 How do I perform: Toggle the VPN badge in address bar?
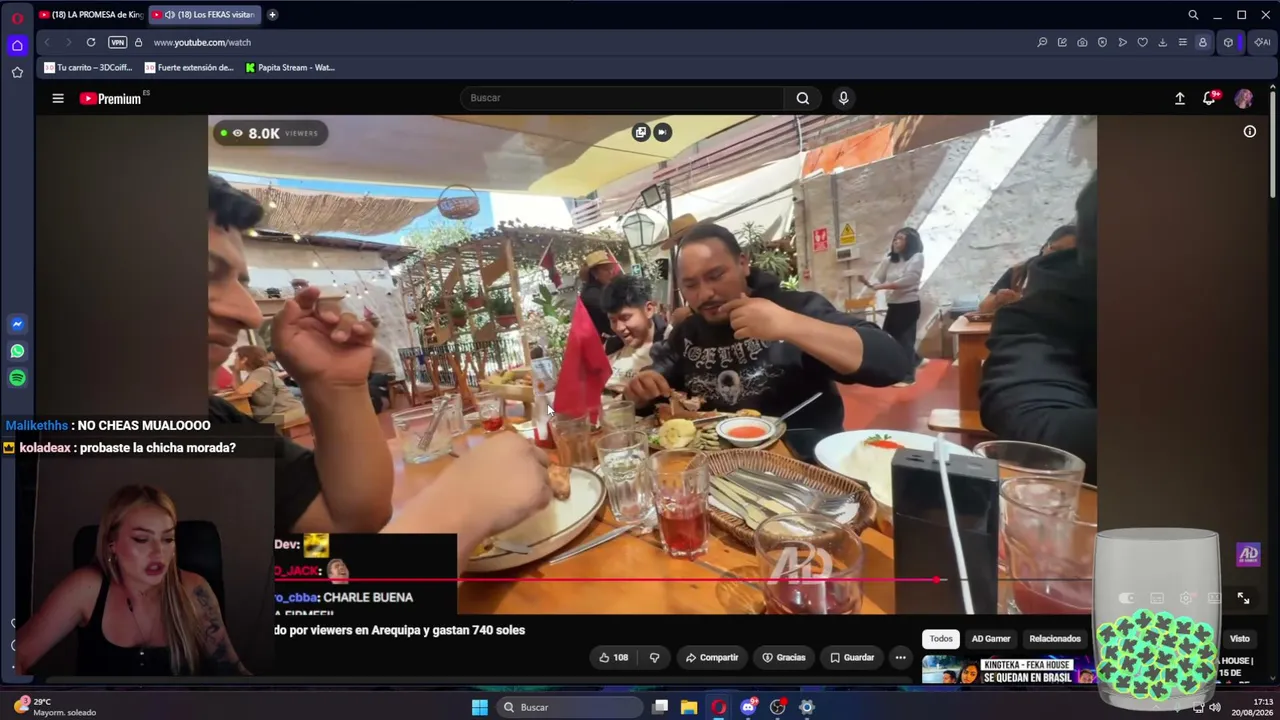coord(117,42)
